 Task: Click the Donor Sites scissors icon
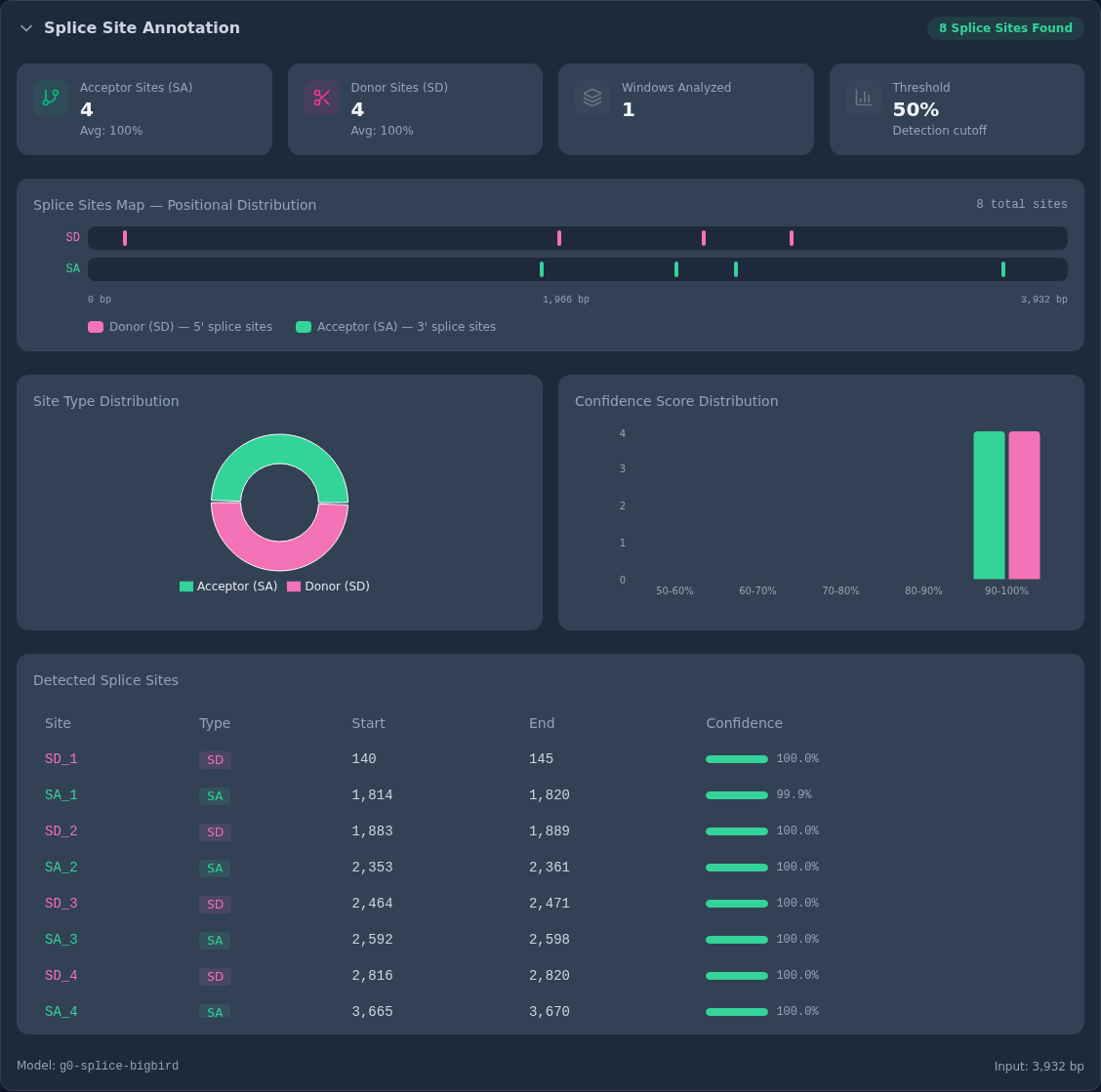321,98
